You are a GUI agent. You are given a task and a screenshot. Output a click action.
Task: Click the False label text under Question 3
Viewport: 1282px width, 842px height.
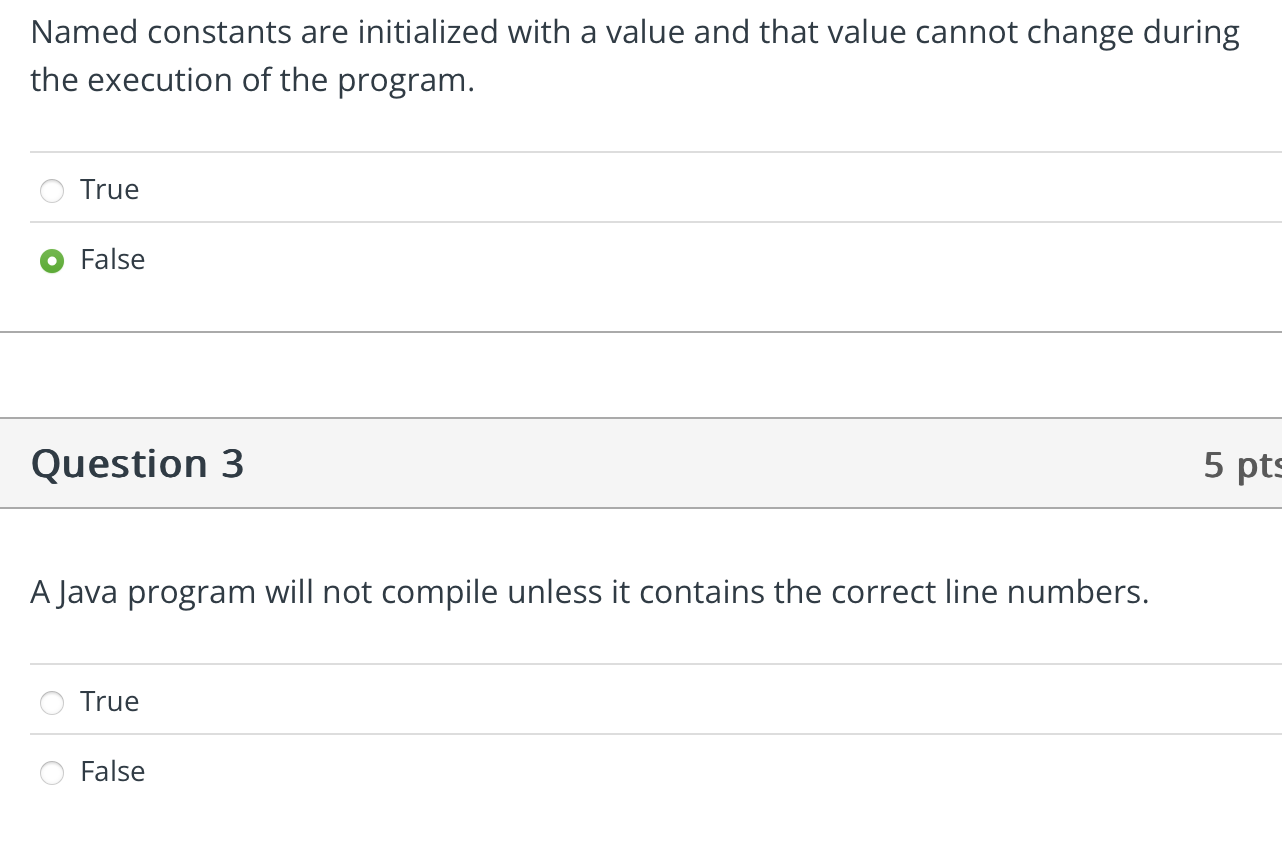(x=112, y=771)
